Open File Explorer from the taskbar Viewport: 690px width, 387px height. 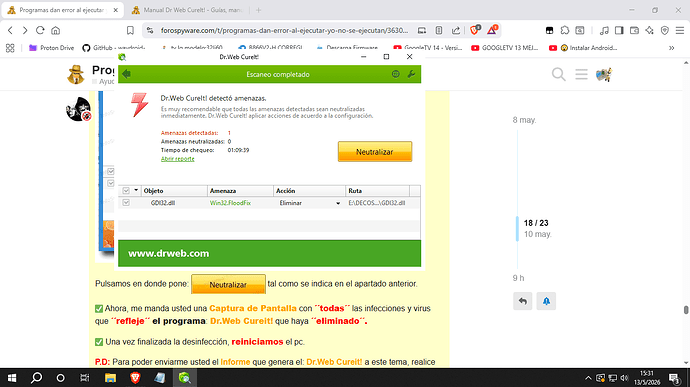(x=110, y=378)
